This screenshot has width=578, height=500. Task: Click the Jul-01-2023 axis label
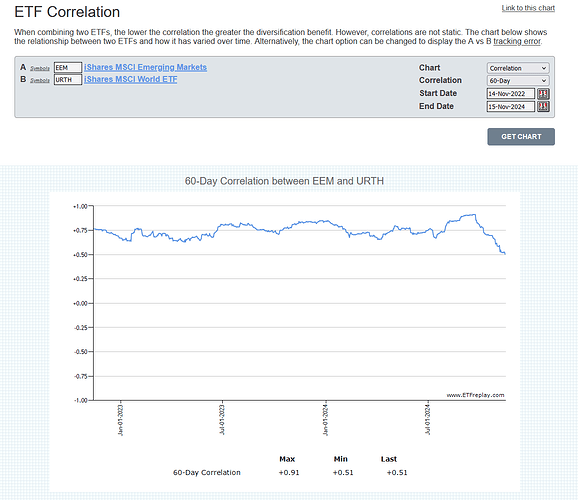(222, 420)
